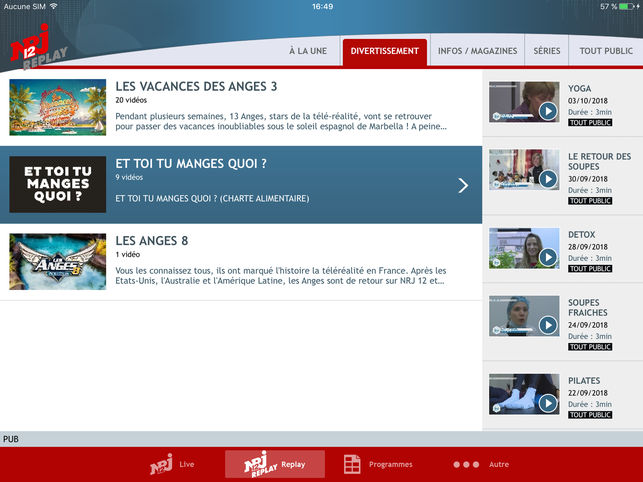Select LES VACANCES DES ANGES 3 title

[196, 86]
